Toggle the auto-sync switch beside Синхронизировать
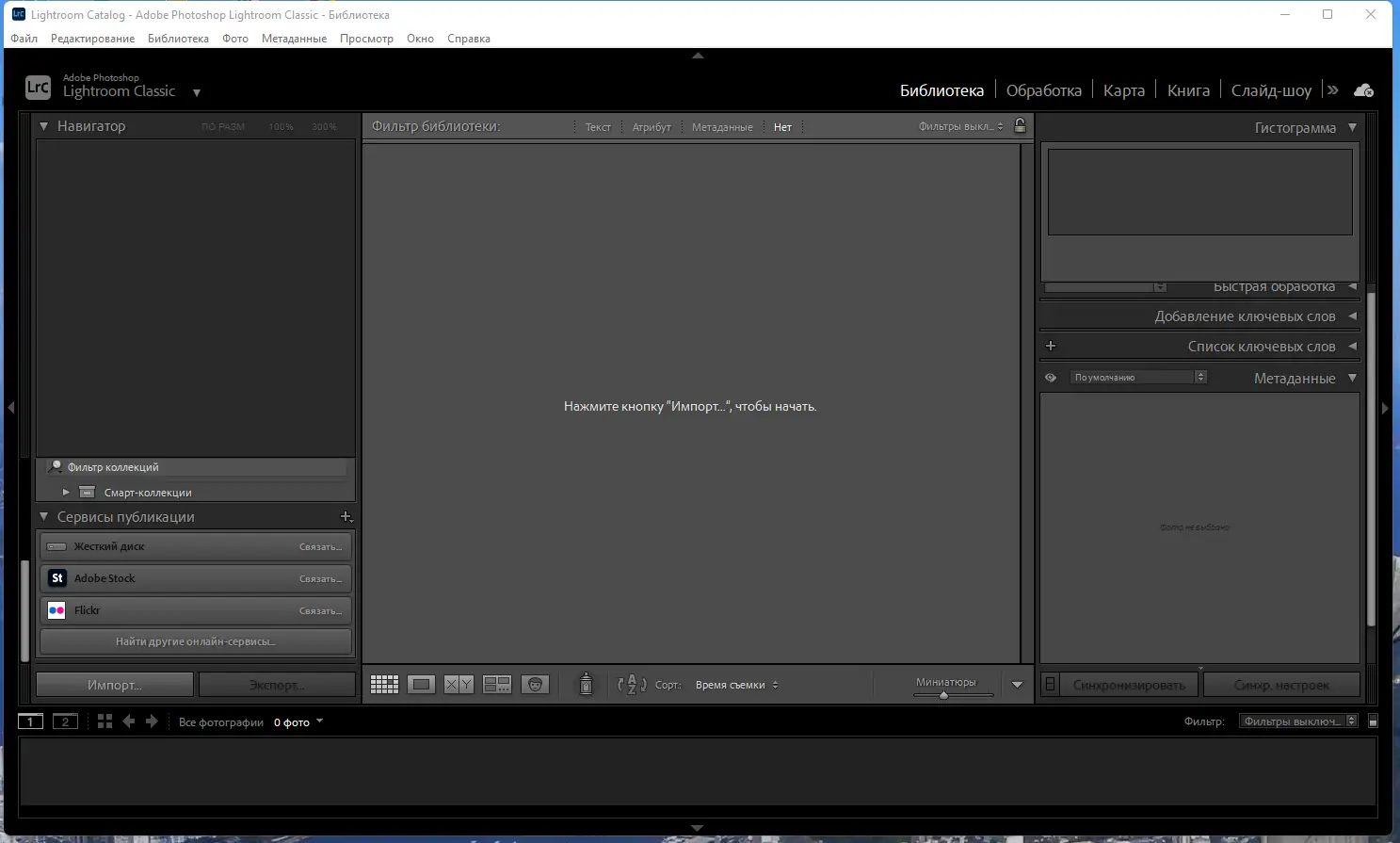Screen dimensions: 1400x843 tap(1051, 685)
